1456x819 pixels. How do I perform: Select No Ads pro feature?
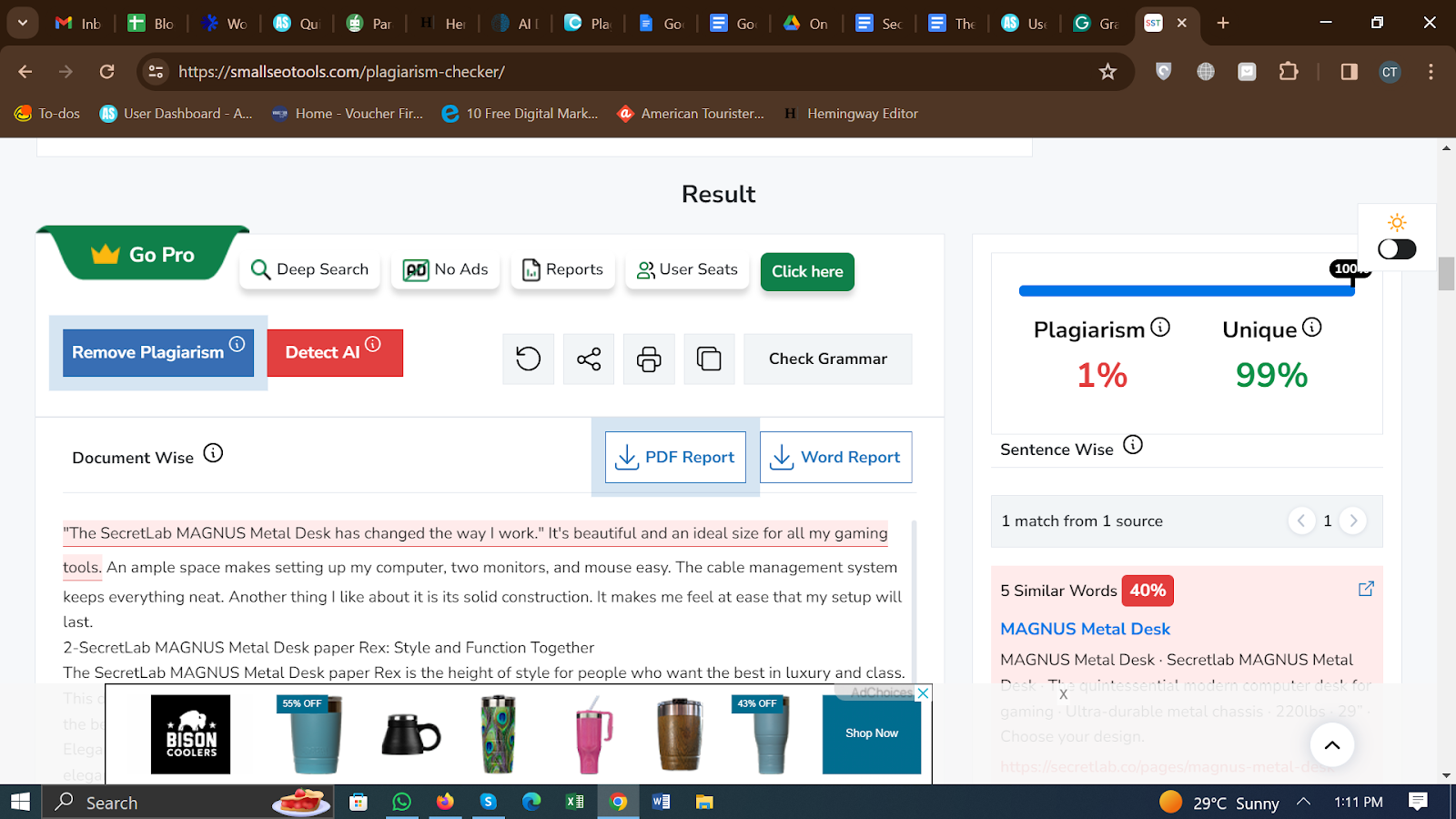[x=445, y=269]
